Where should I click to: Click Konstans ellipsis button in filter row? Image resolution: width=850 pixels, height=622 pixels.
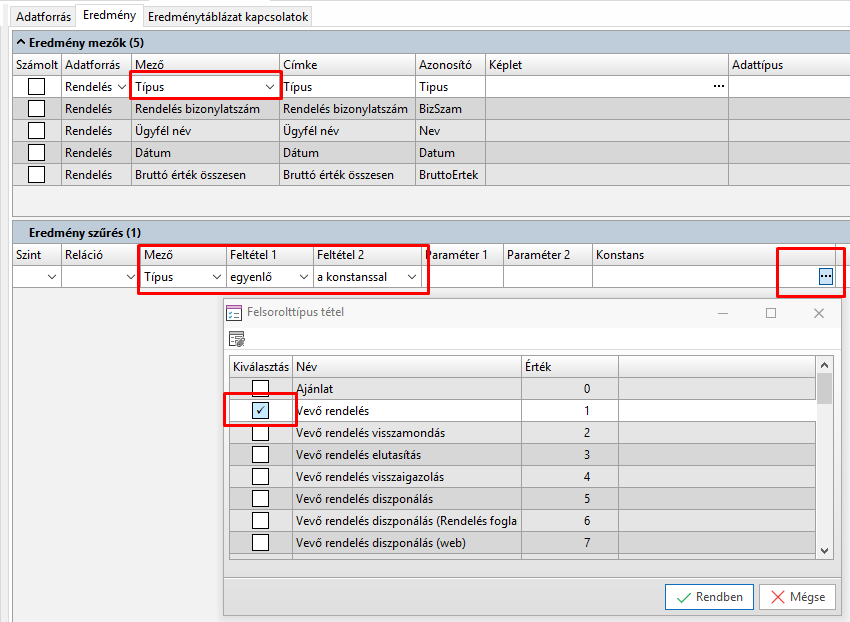point(826,277)
